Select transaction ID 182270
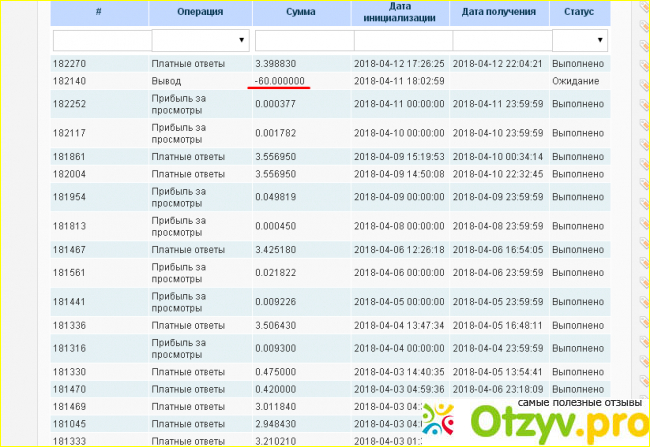This screenshot has height=447, width=650. pos(69,64)
